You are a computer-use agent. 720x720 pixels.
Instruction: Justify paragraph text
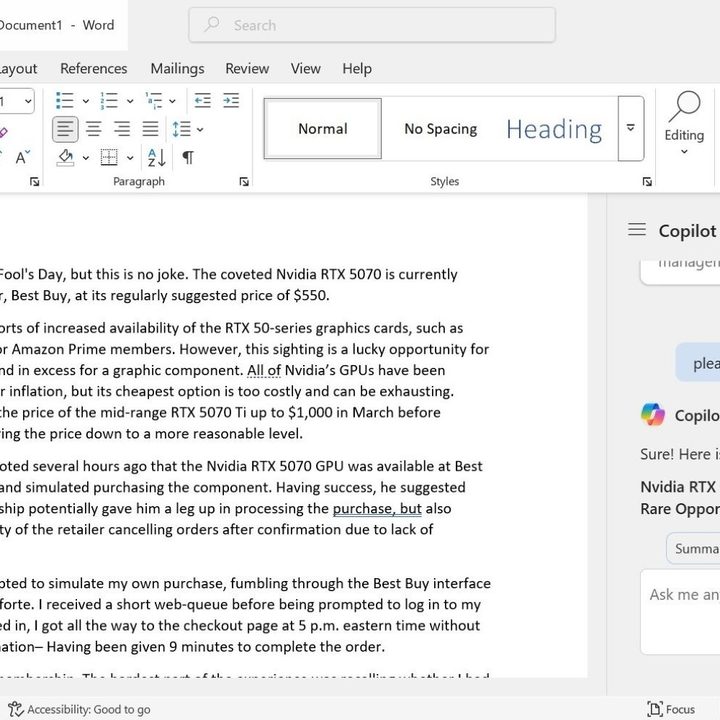[150, 129]
